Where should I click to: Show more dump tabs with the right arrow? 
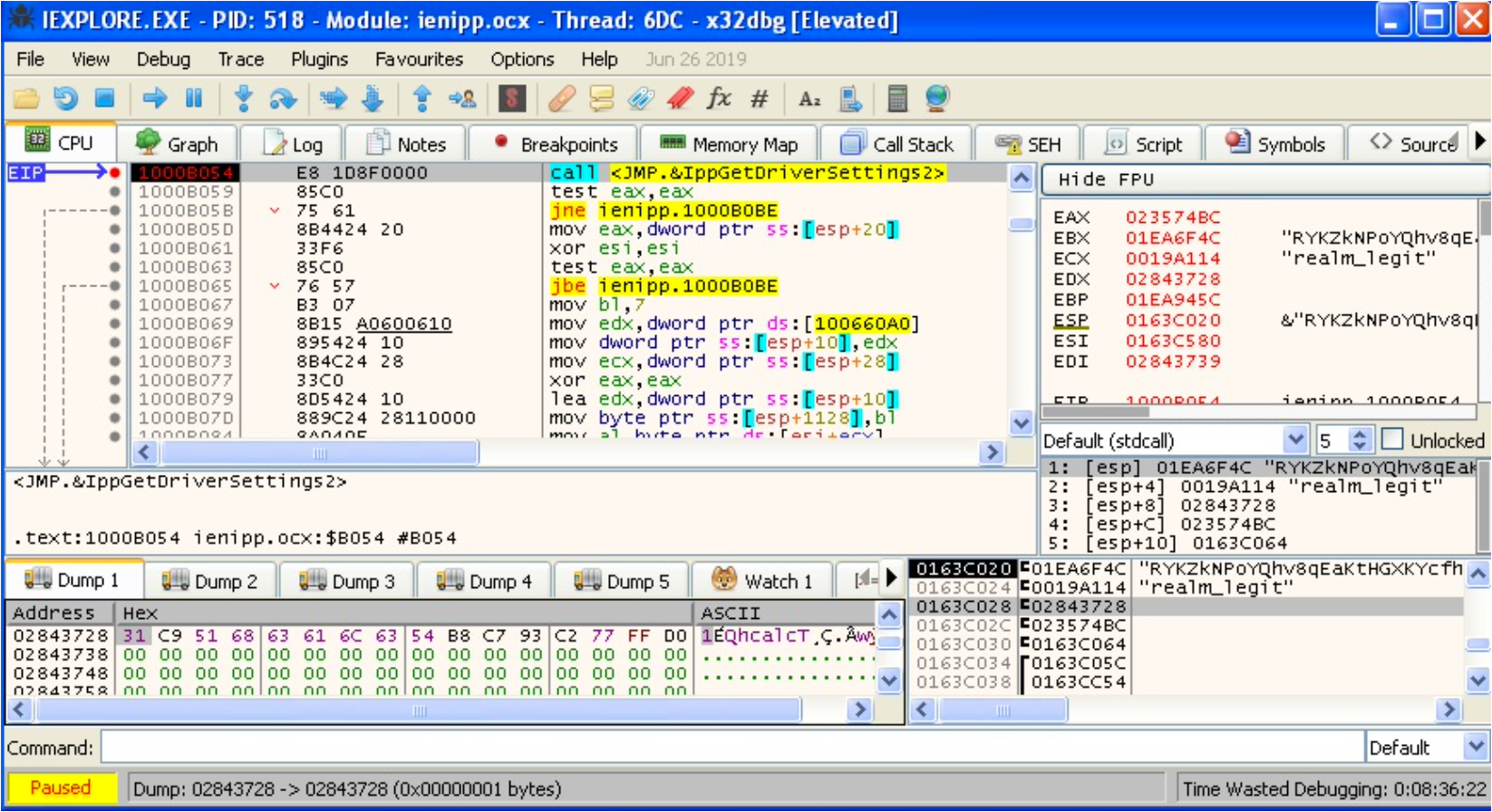tap(891, 577)
